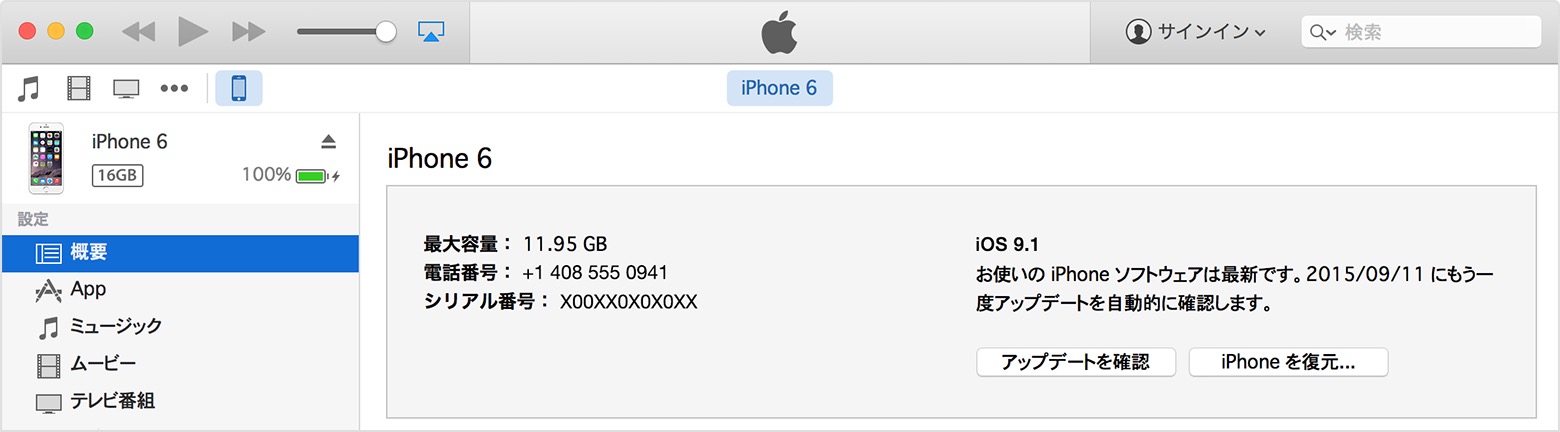Click the fast forward button
Image resolution: width=1560 pixels, height=432 pixels.
coord(248,32)
